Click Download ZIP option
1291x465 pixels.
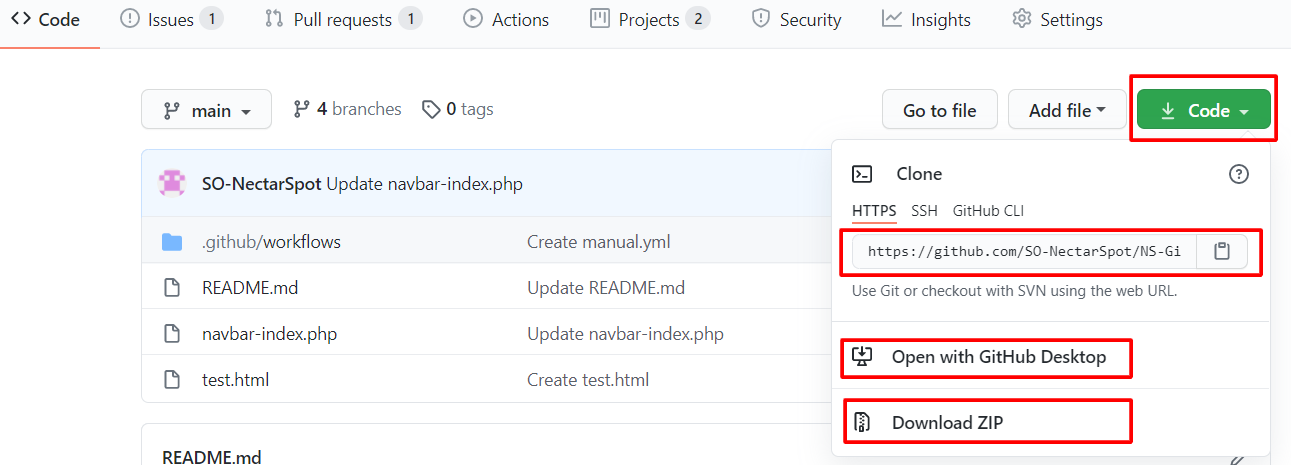tap(947, 423)
